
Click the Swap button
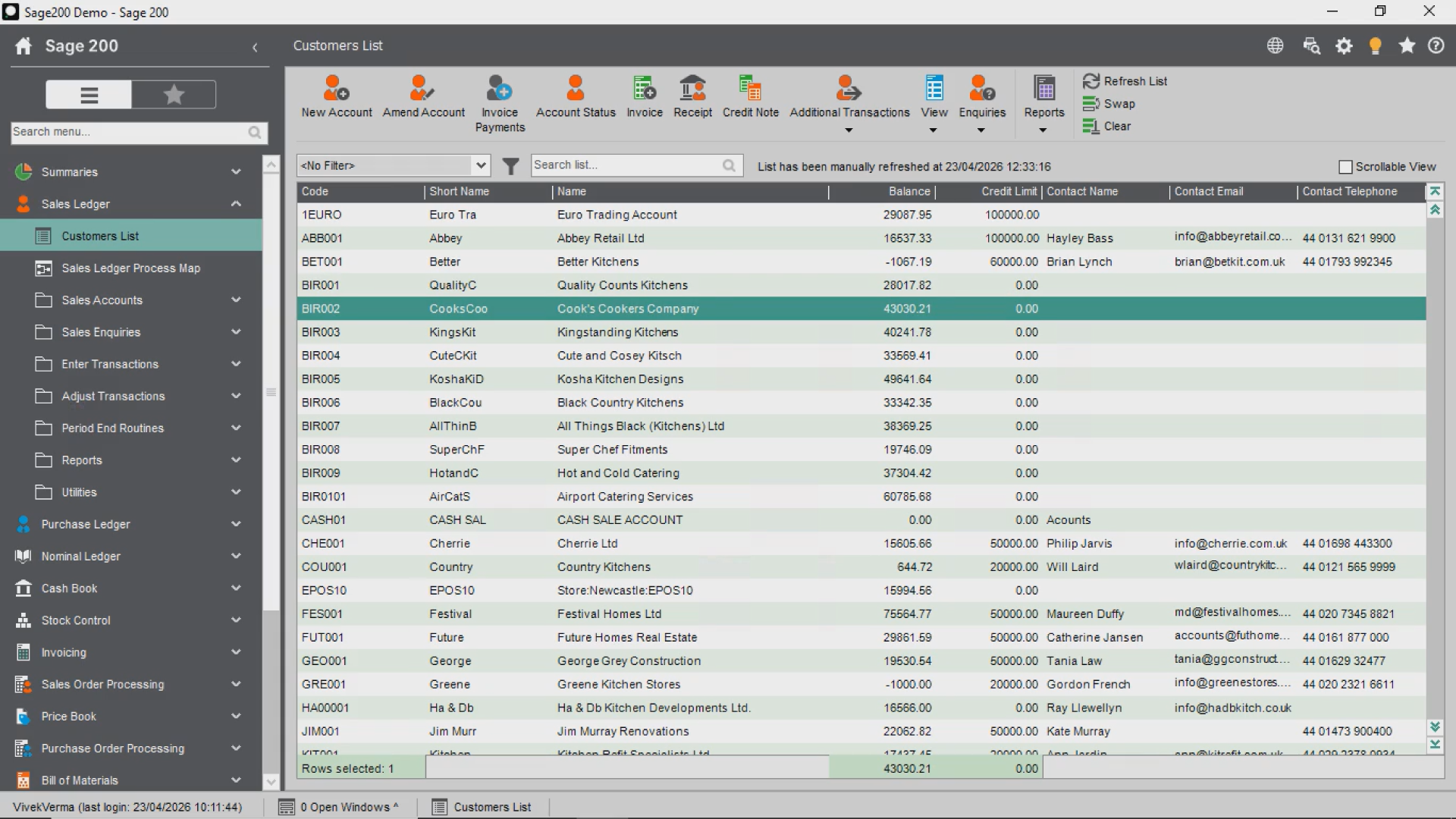[x=1109, y=104]
